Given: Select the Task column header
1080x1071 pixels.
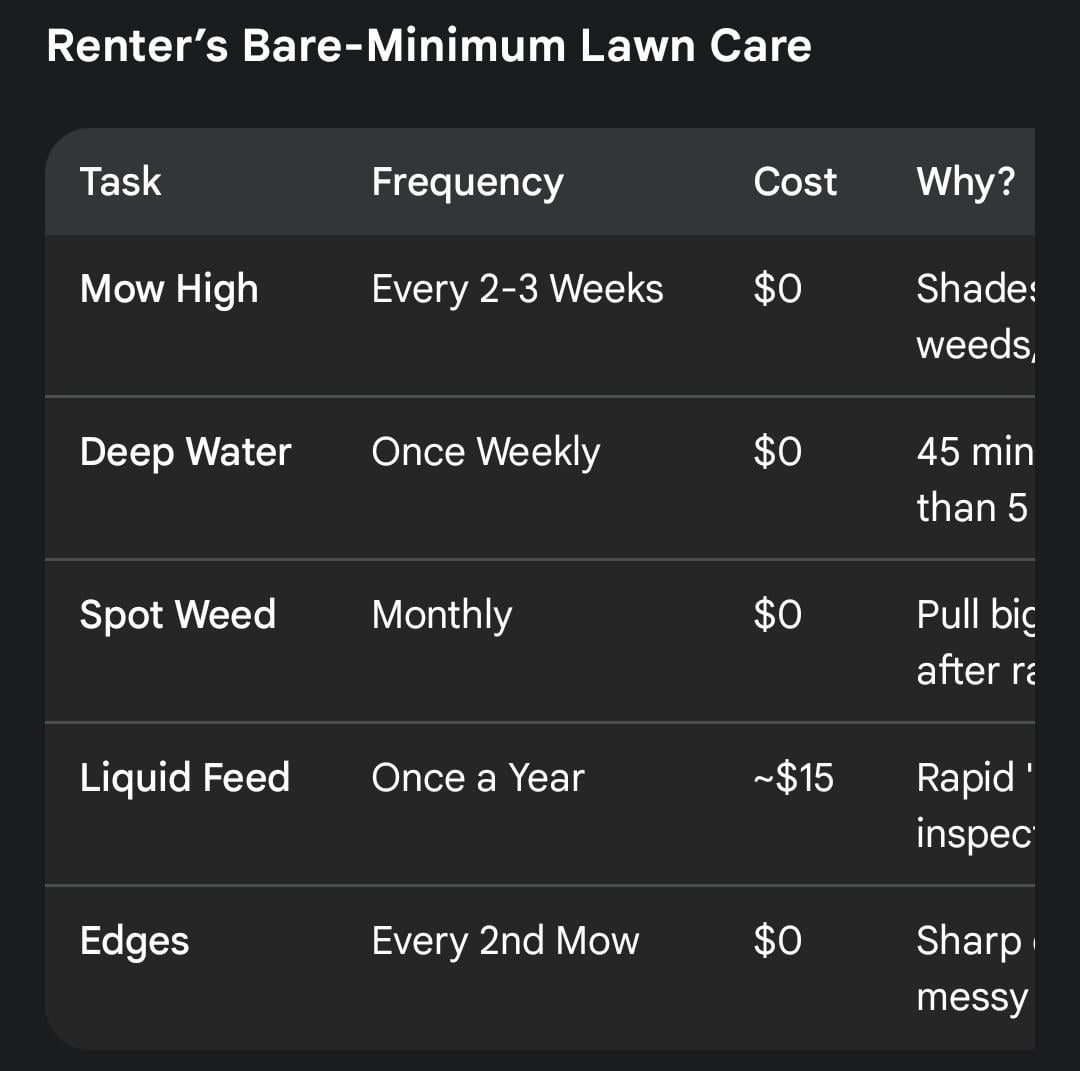Looking at the screenshot, I should (x=120, y=182).
